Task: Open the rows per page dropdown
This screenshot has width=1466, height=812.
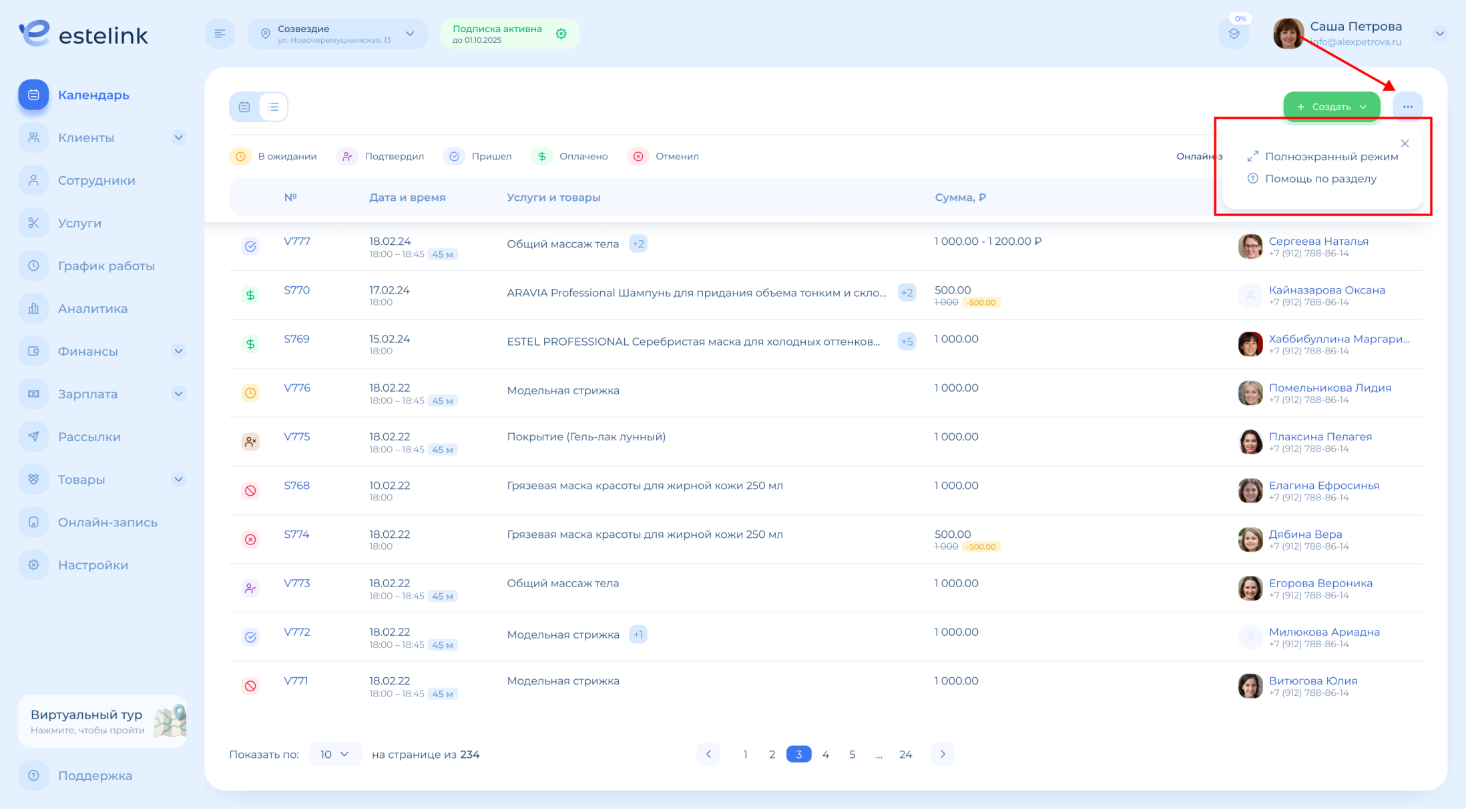Action: click(x=334, y=754)
